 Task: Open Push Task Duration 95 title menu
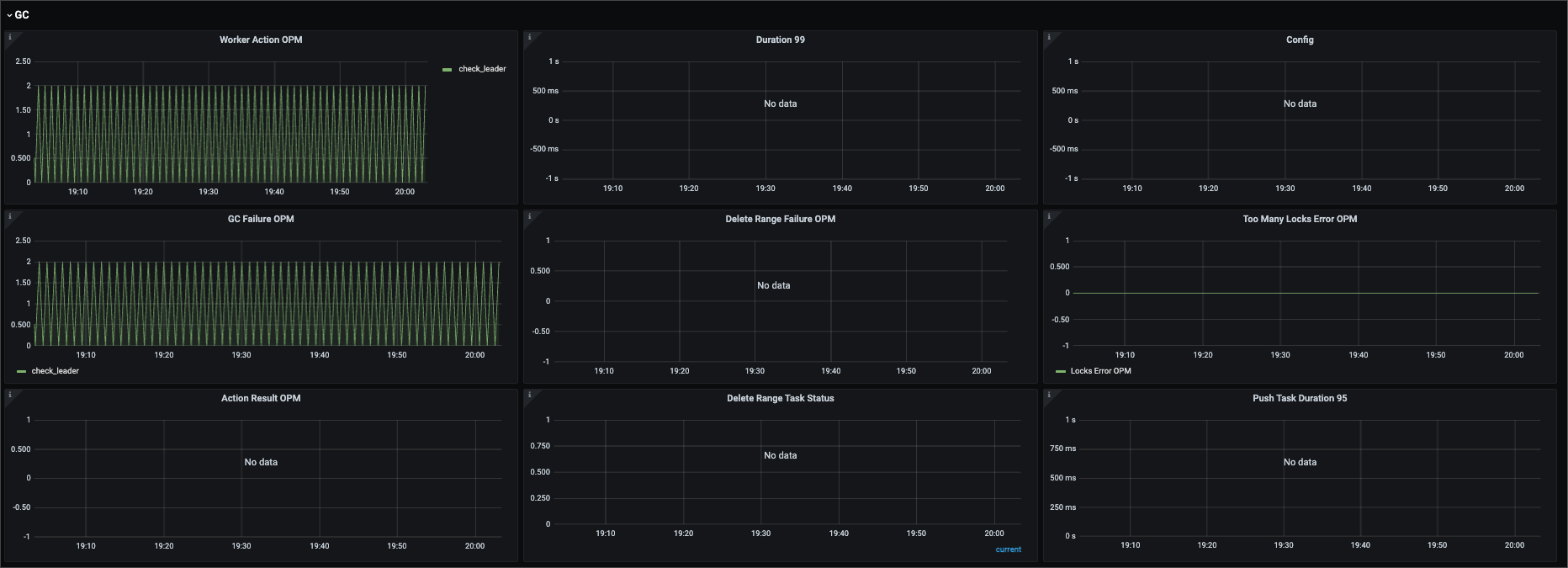[1300, 398]
